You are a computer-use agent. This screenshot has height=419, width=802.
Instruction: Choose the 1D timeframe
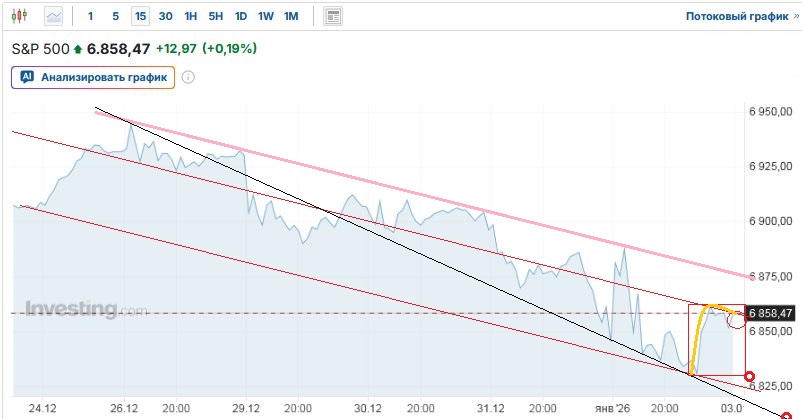pyautogui.click(x=240, y=16)
